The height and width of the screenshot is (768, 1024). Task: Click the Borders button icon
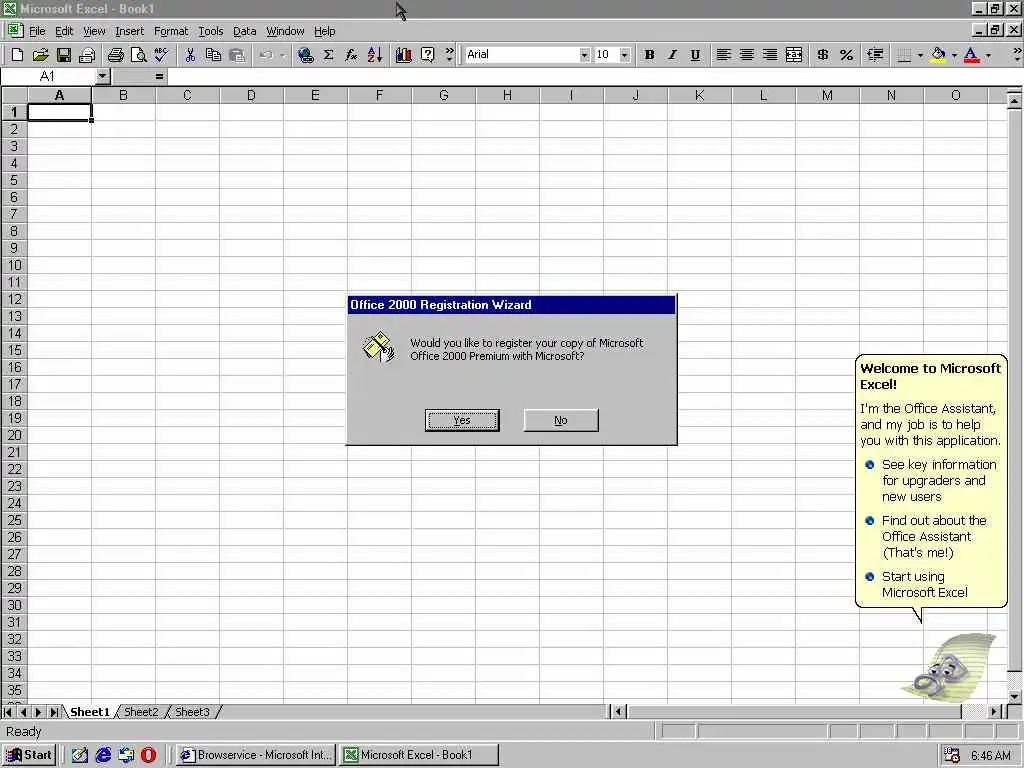[x=904, y=56]
